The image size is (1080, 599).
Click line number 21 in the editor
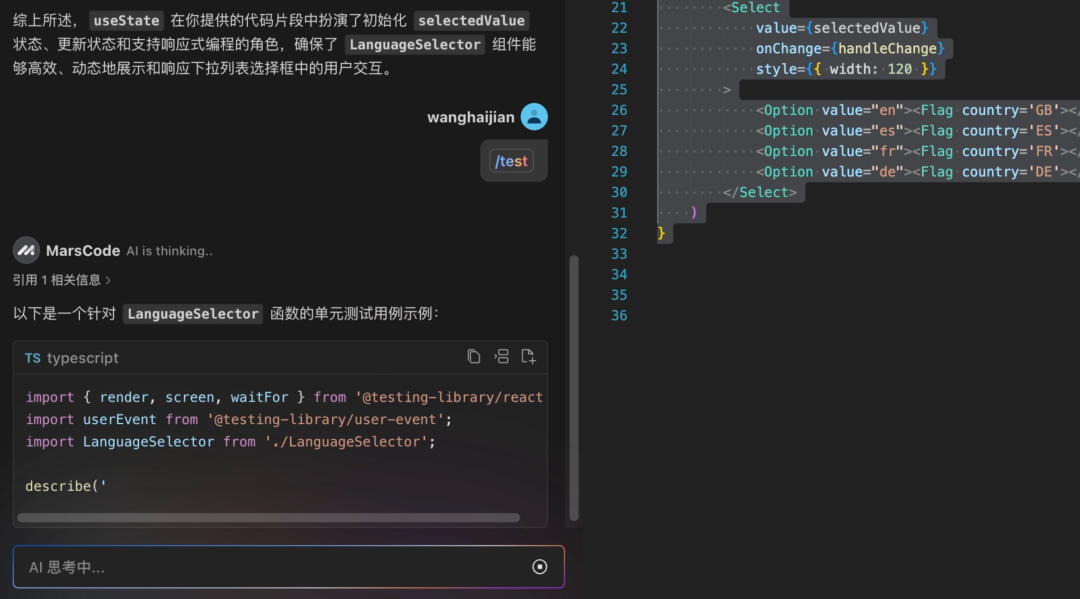click(618, 7)
